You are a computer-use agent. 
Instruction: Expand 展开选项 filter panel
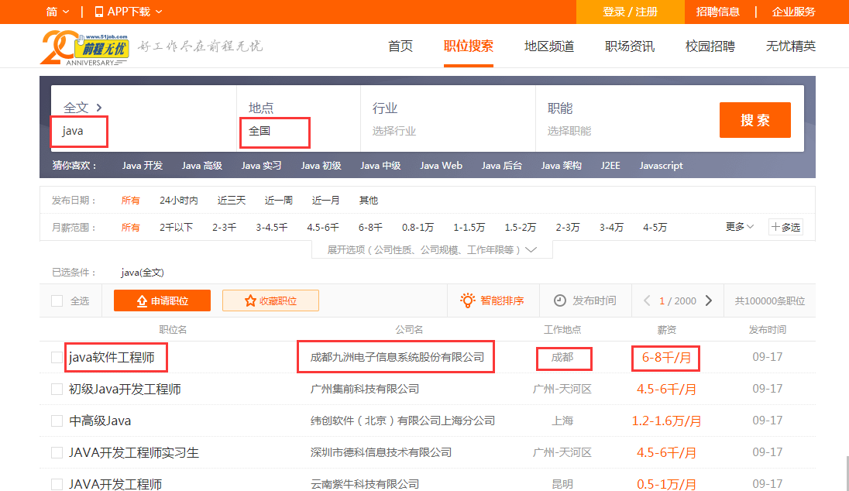432,250
